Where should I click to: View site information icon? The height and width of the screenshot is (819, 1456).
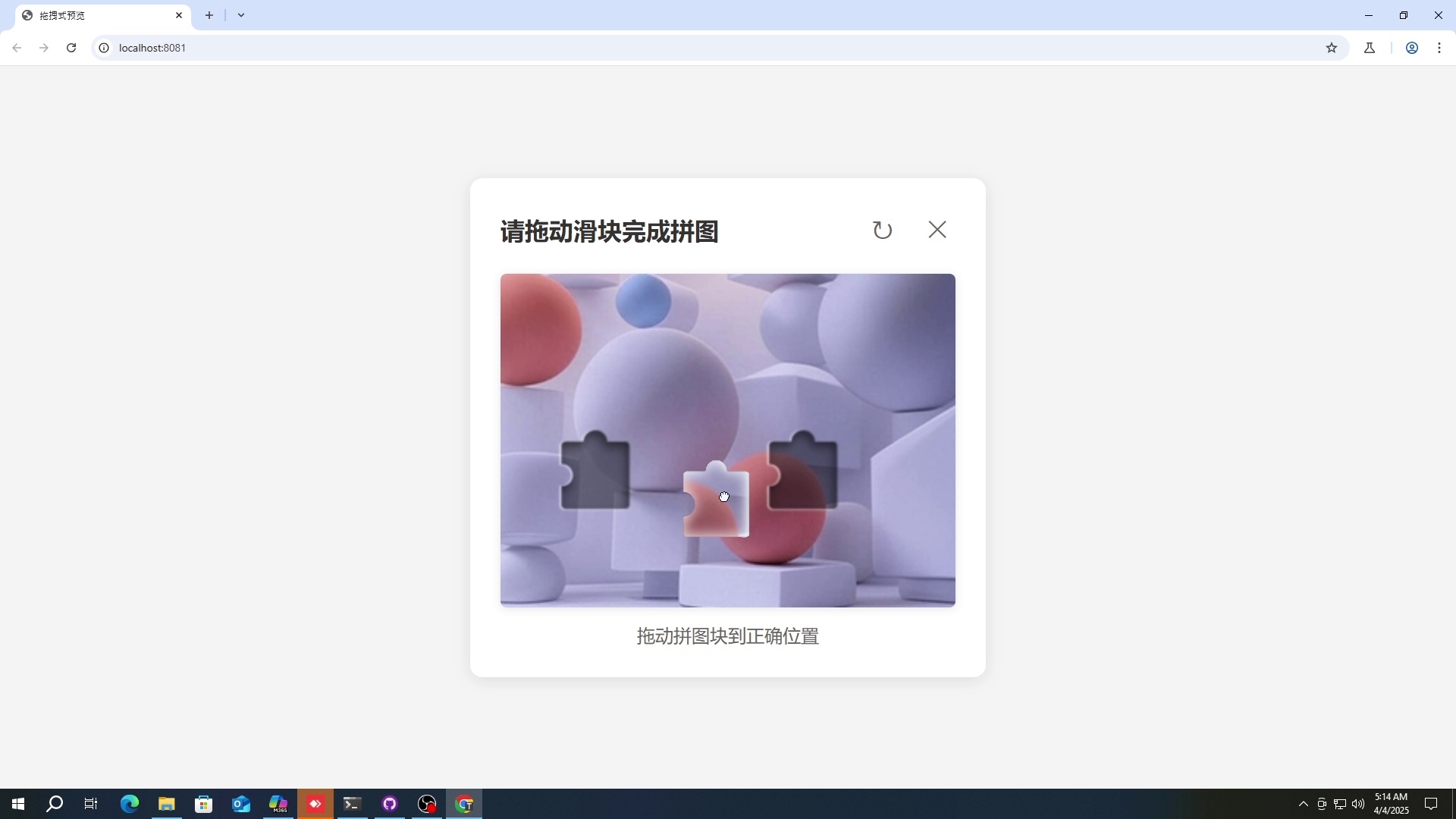pyautogui.click(x=105, y=48)
